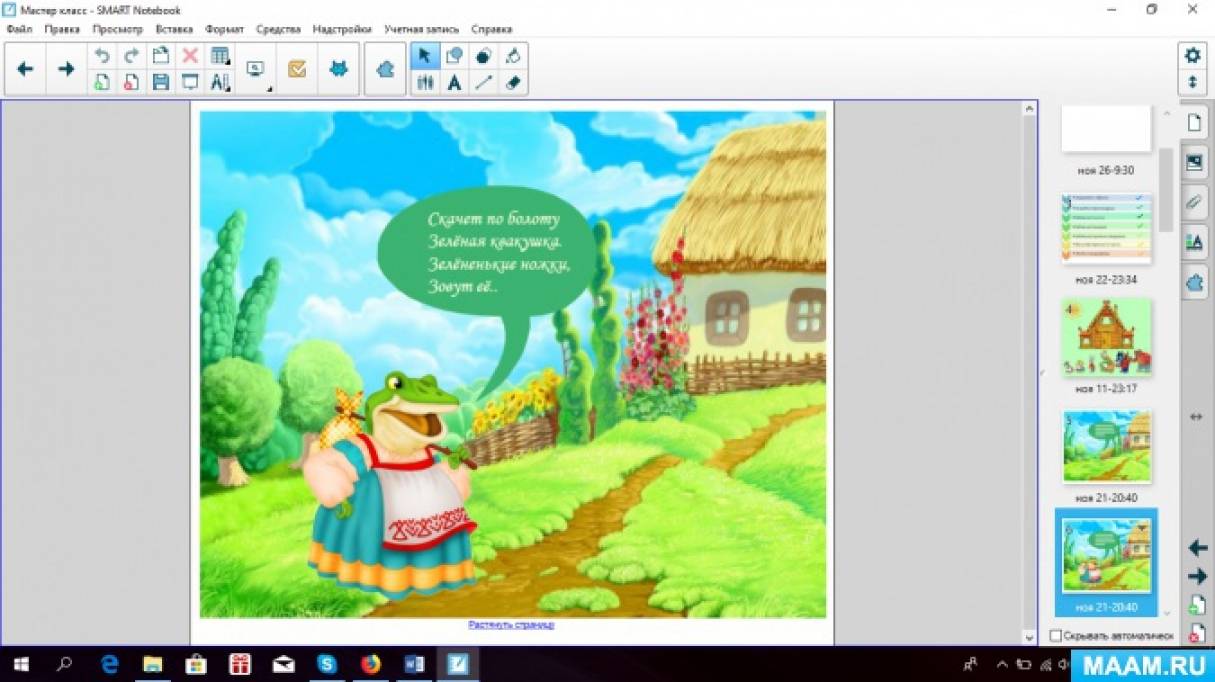Image resolution: width=1215 pixels, height=682 pixels.
Task: Go to next page with toolbar forward arrow
Action: (66, 69)
